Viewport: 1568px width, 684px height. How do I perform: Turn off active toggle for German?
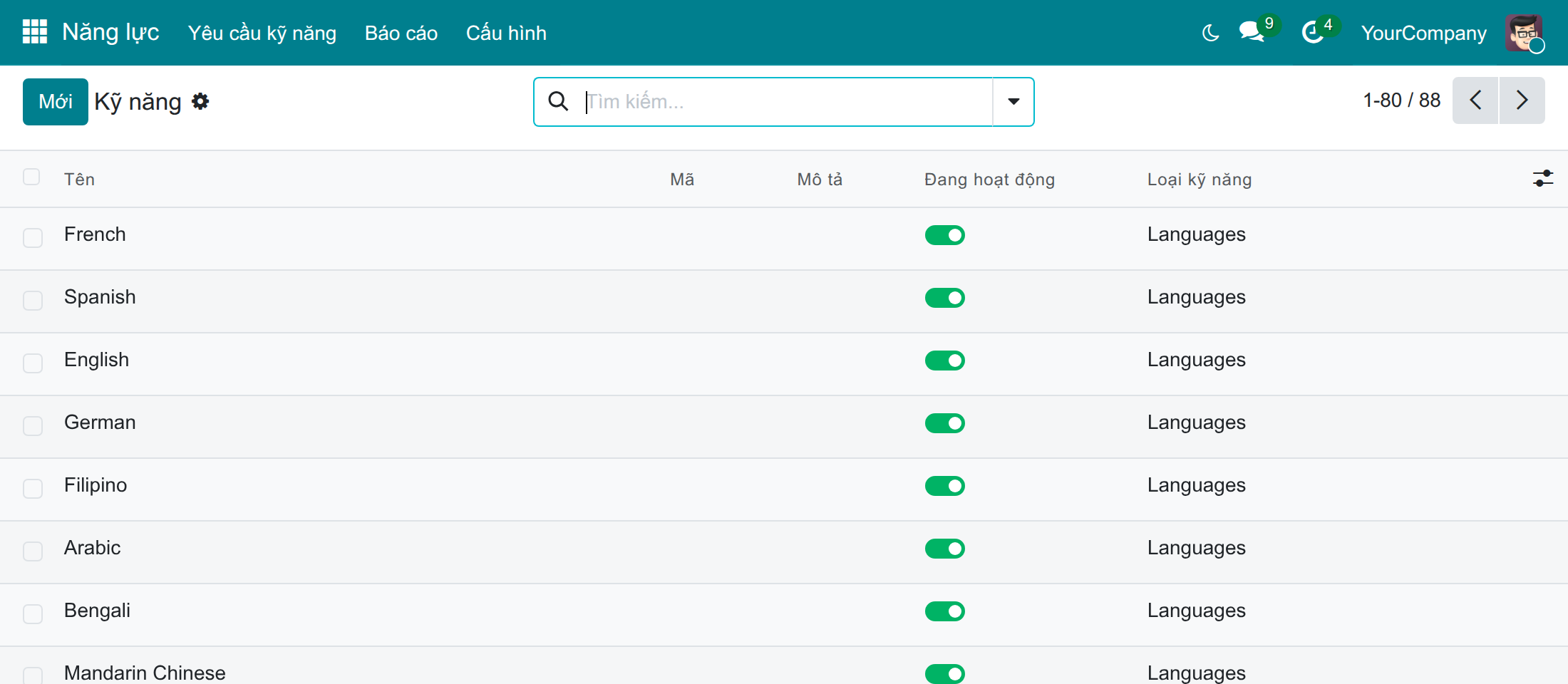pos(945,423)
